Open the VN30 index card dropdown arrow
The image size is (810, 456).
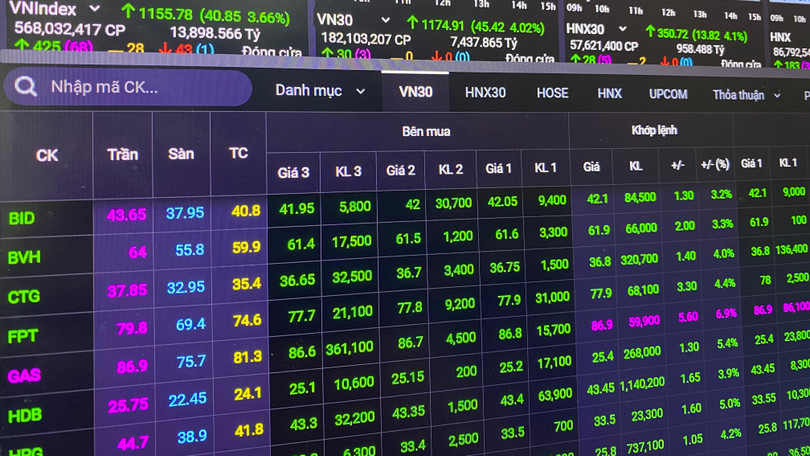pos(384,19)
